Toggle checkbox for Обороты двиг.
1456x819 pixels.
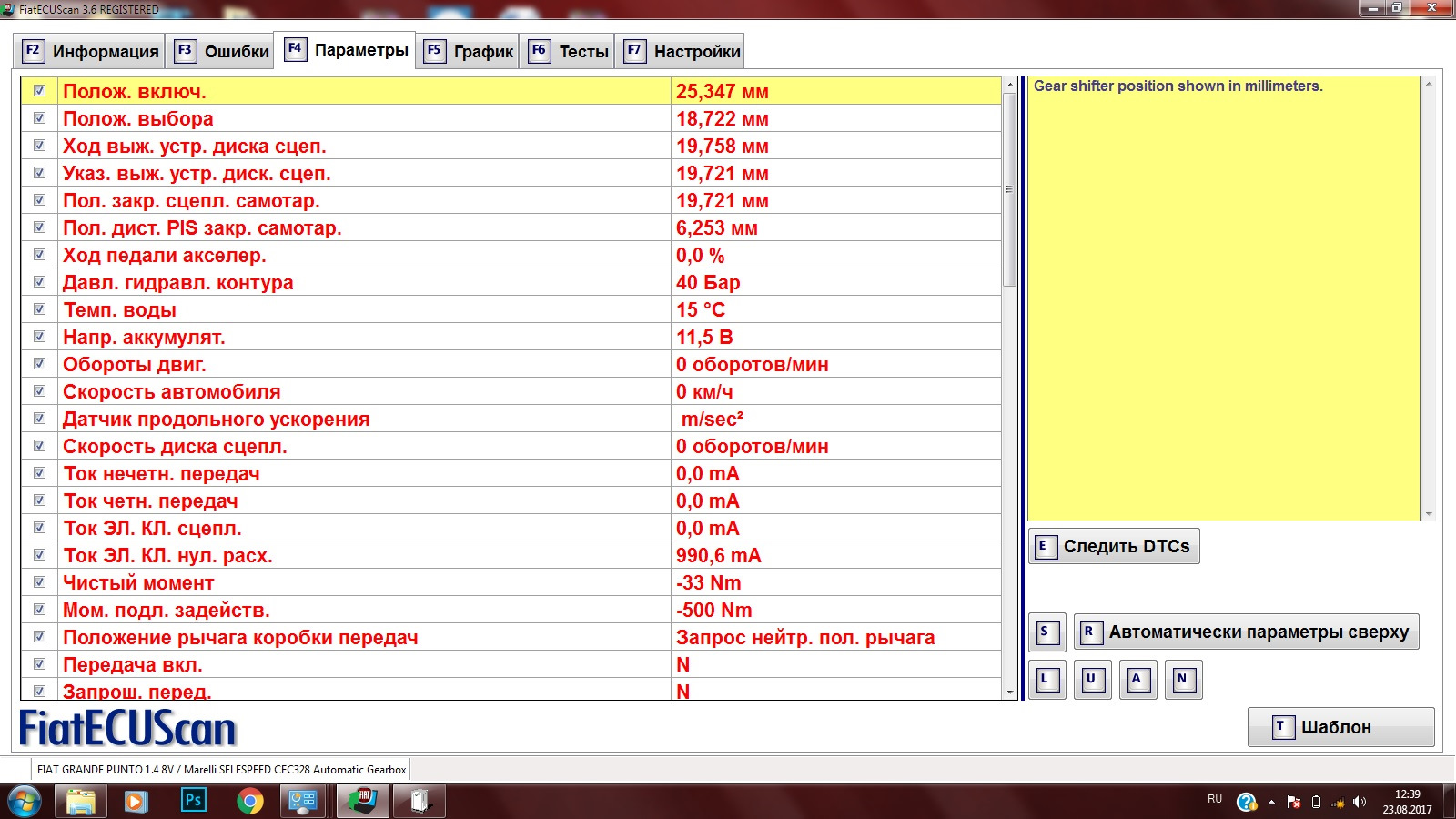click(x=39, y=364)
